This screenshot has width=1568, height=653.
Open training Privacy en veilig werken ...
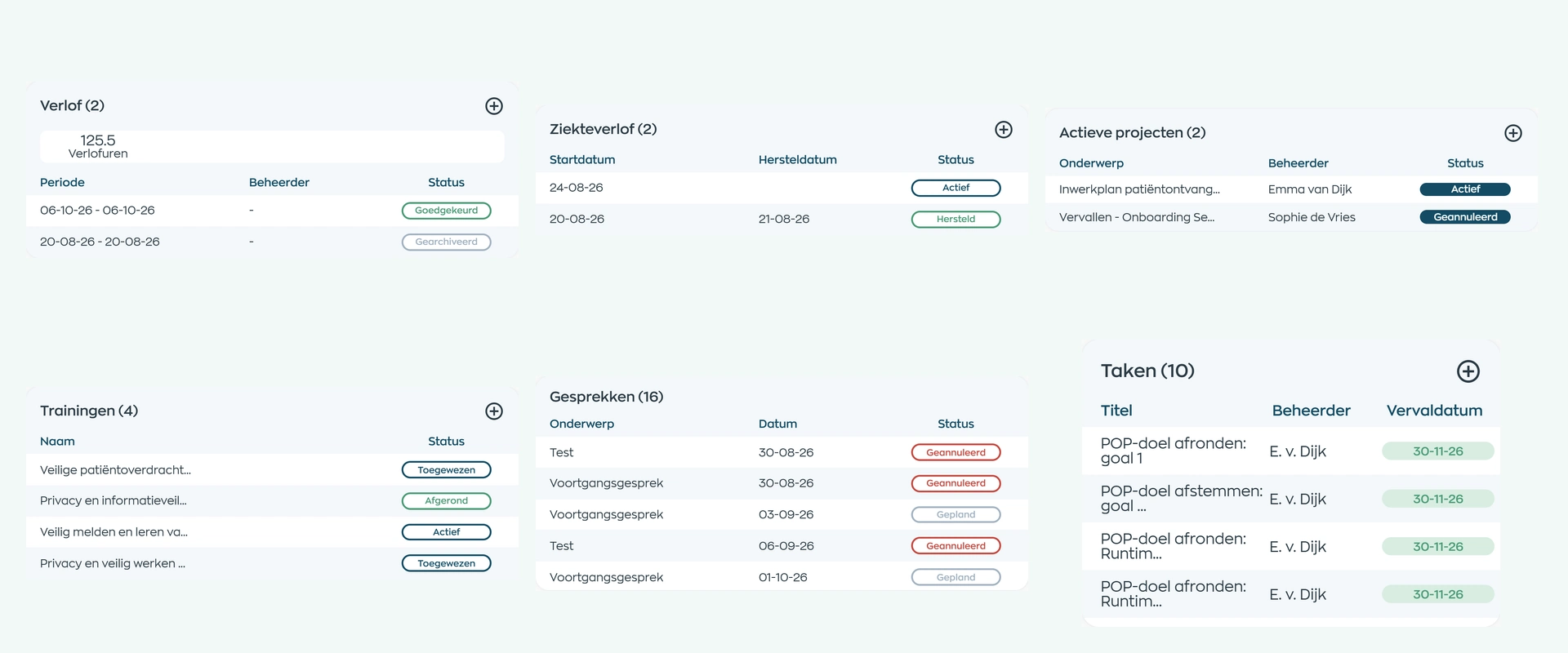(272, 563)
